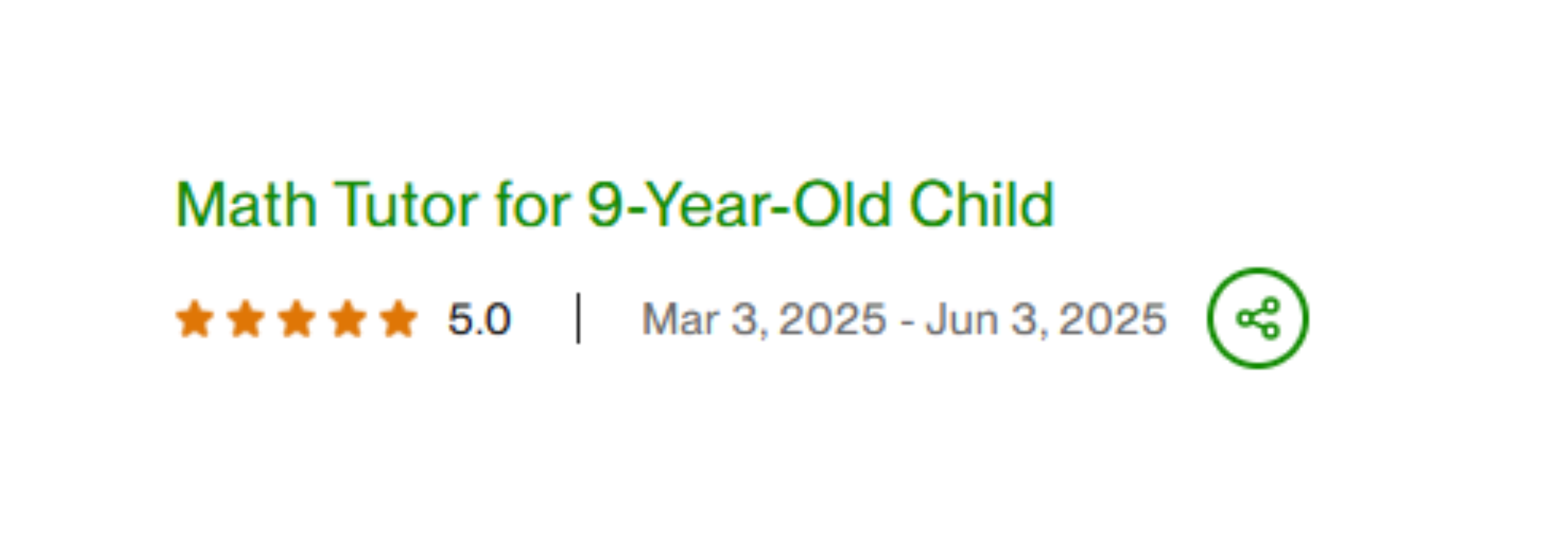Open the Math Tutor for 9-Year-Old Child link
1568x551 pixels.
pyautogui.click(x=614, y=204)
